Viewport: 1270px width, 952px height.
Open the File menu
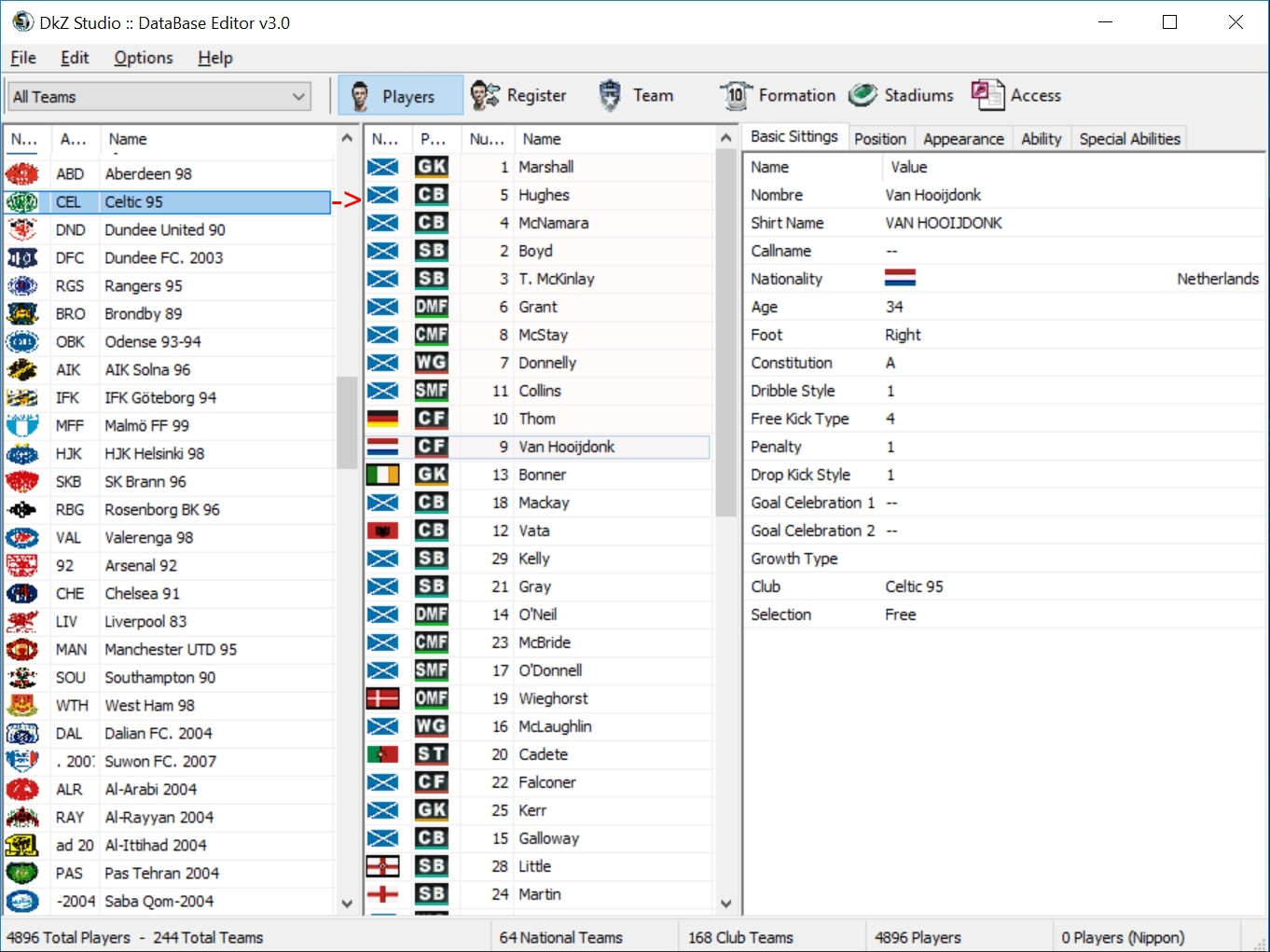click(x=23, y=58)
